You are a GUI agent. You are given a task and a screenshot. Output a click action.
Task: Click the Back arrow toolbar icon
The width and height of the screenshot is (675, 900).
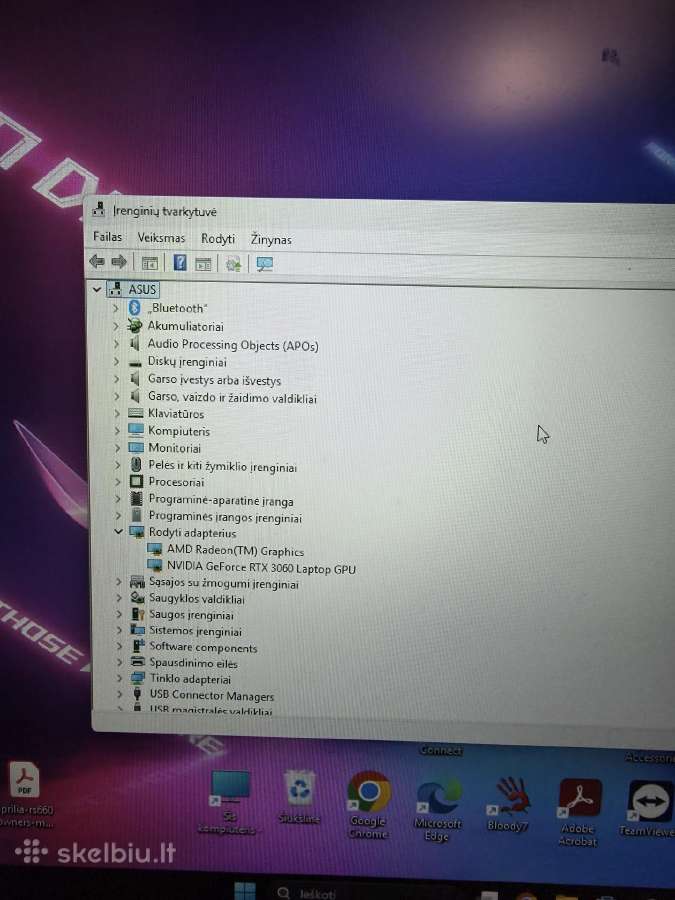pos(96,262)
